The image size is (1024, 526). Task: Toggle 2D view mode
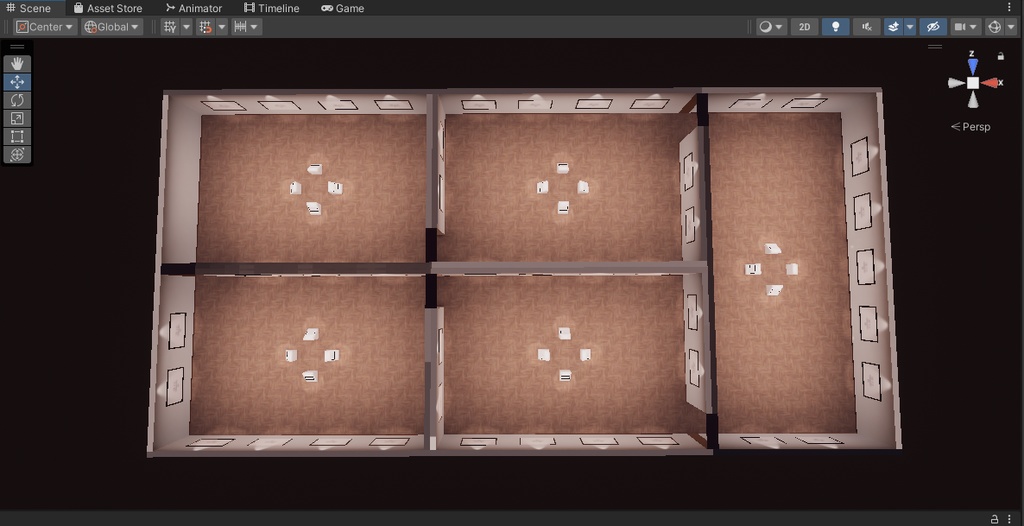coord(805,27)
